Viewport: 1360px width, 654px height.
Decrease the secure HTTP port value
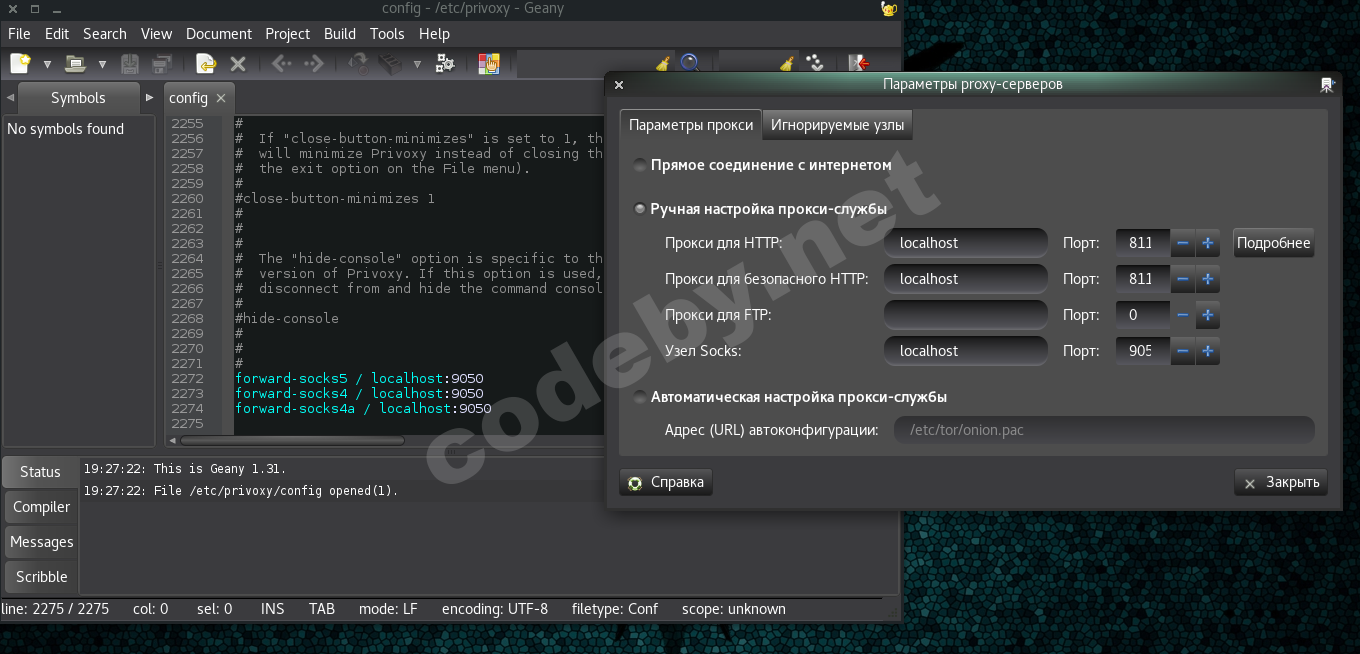point(1183,279)
